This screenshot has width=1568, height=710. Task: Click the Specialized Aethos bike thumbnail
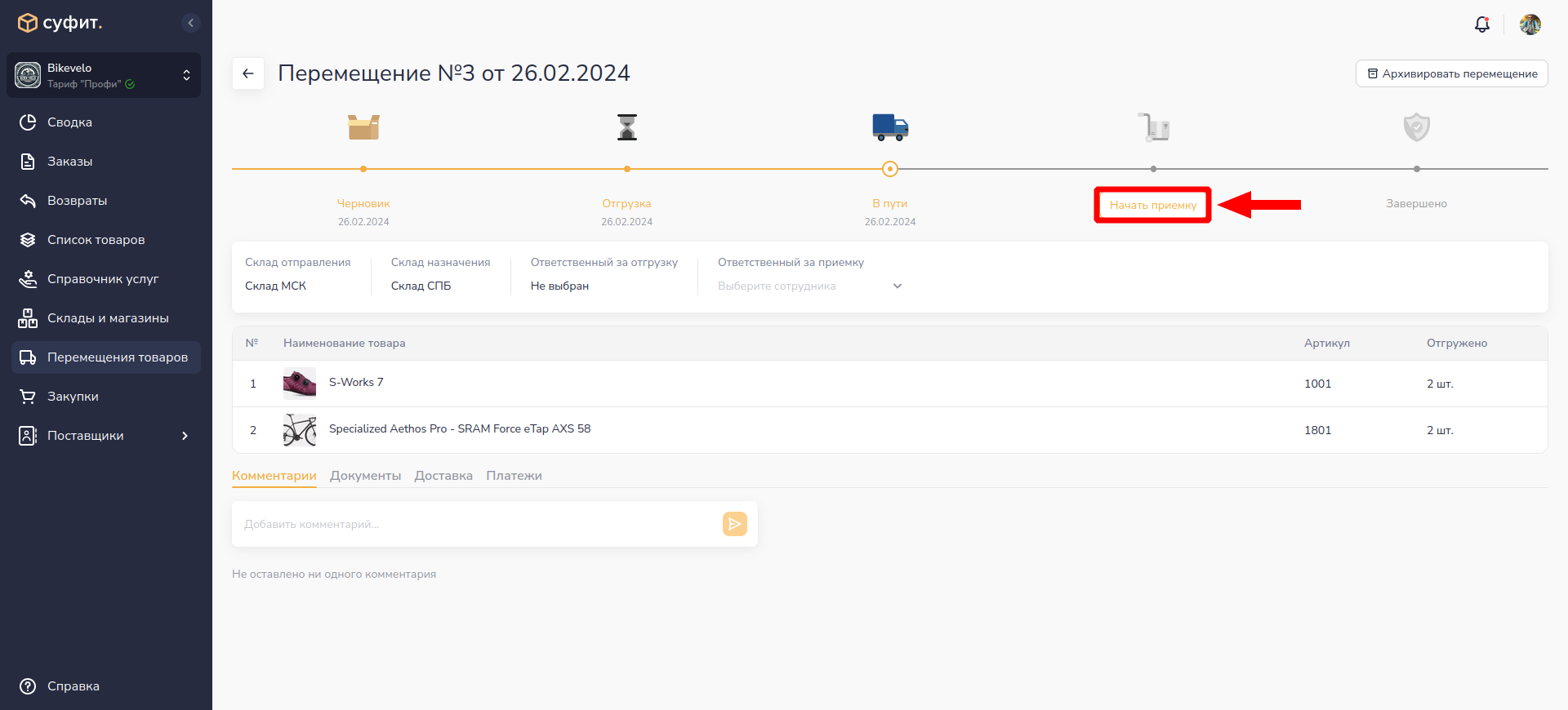pos(300,430)
